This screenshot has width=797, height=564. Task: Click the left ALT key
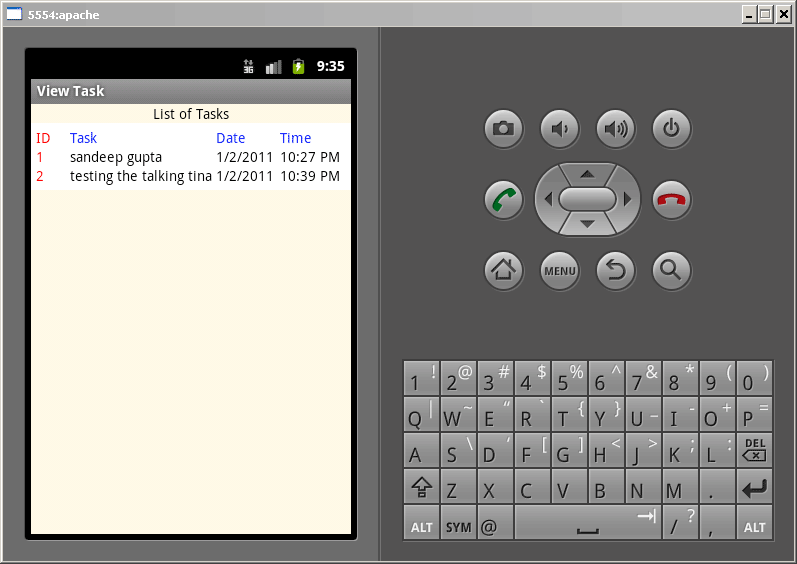tap(421, 522)
